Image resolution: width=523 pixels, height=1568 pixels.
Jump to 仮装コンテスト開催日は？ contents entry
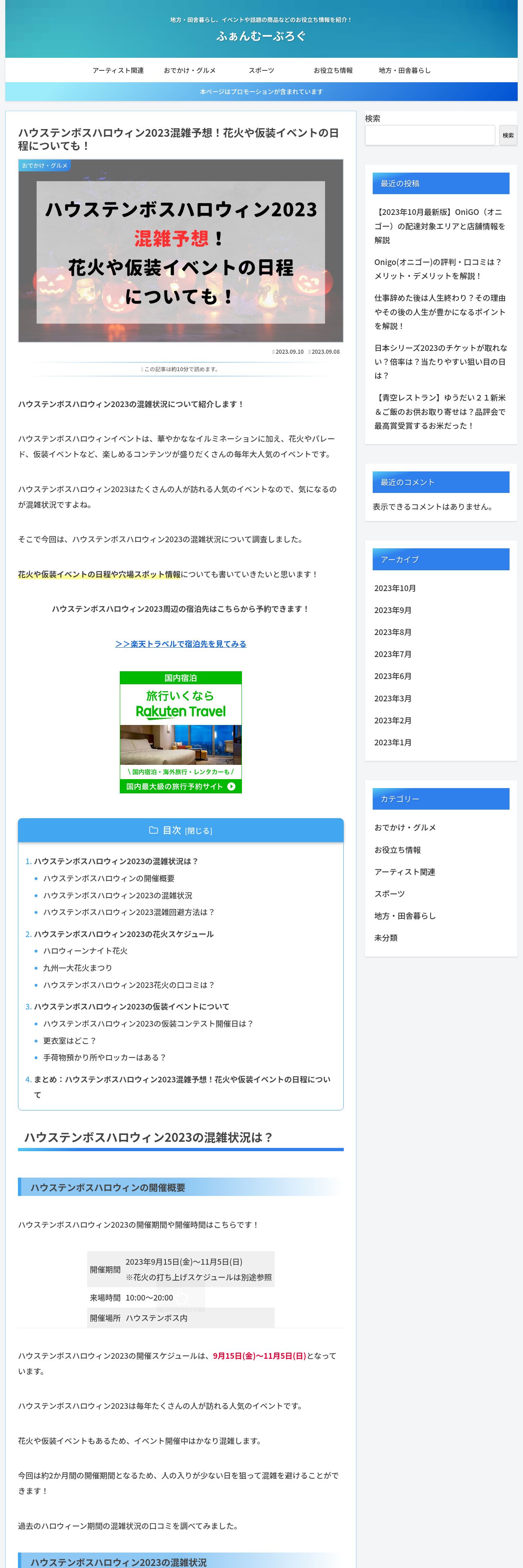[148, 1024]
